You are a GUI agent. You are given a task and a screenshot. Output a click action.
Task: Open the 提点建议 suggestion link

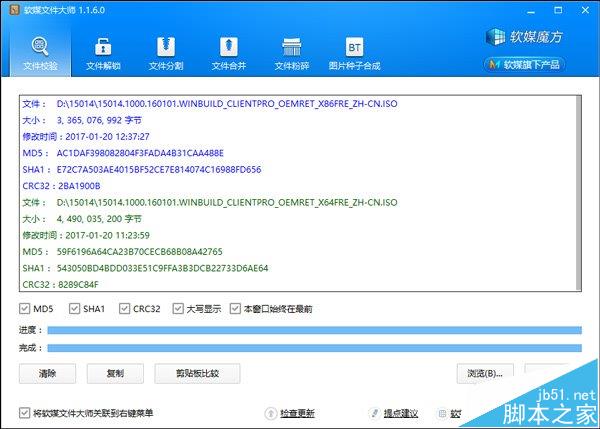401,413
